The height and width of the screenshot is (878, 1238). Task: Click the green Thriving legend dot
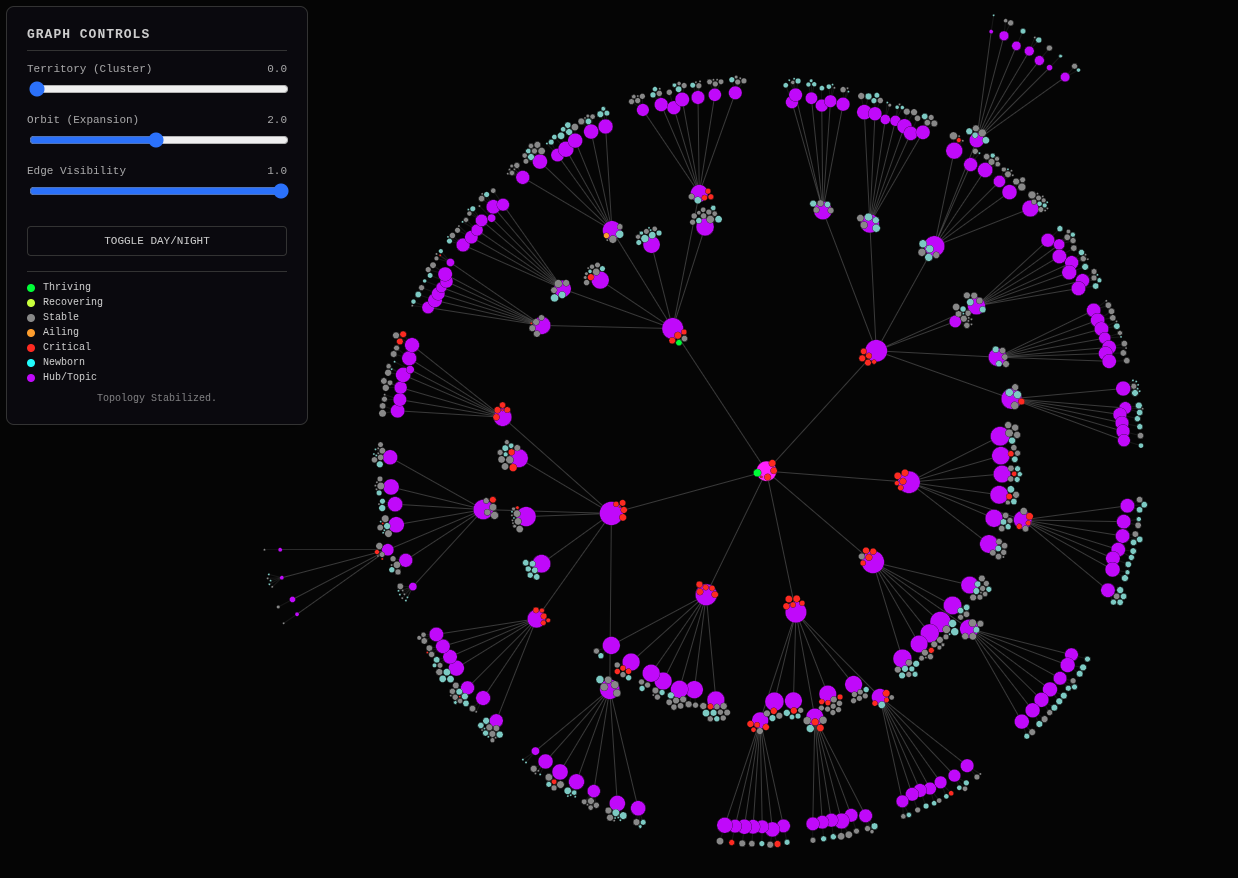(x=31, y=288)
